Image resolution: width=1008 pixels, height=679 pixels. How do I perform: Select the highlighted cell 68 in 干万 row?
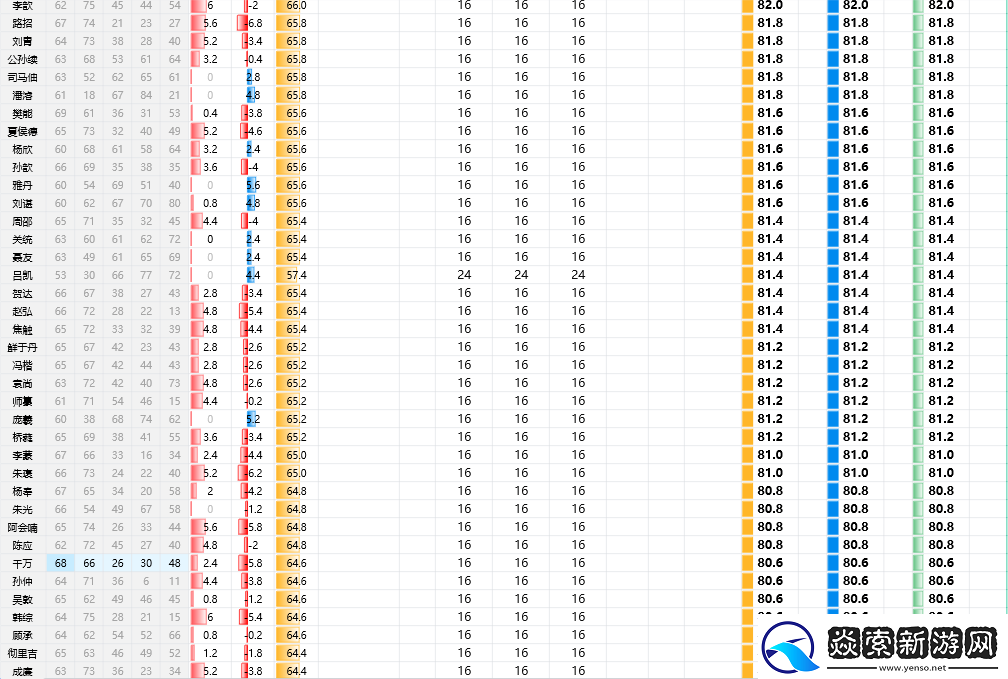click(61, 563)
